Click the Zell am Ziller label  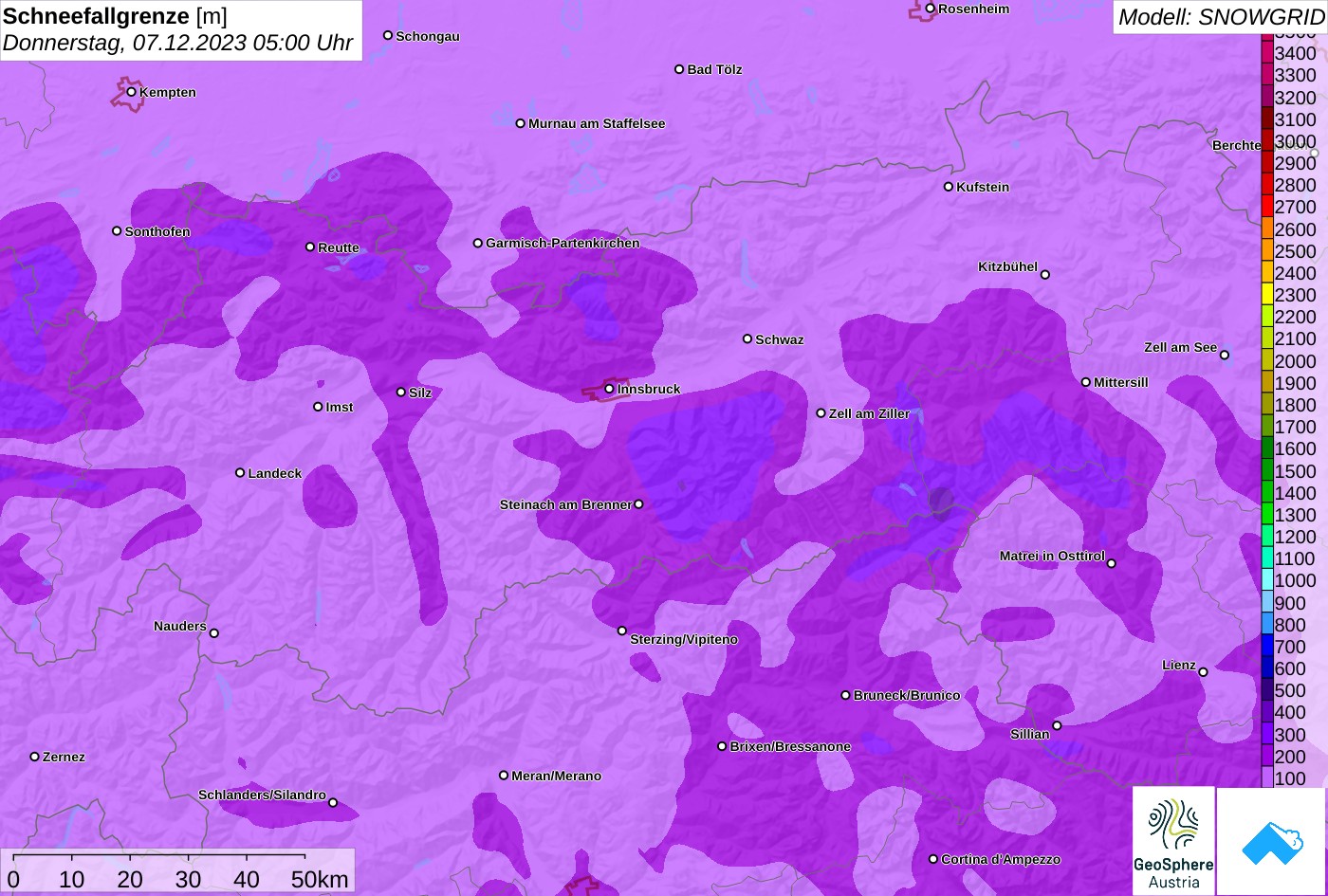[870, 413]
